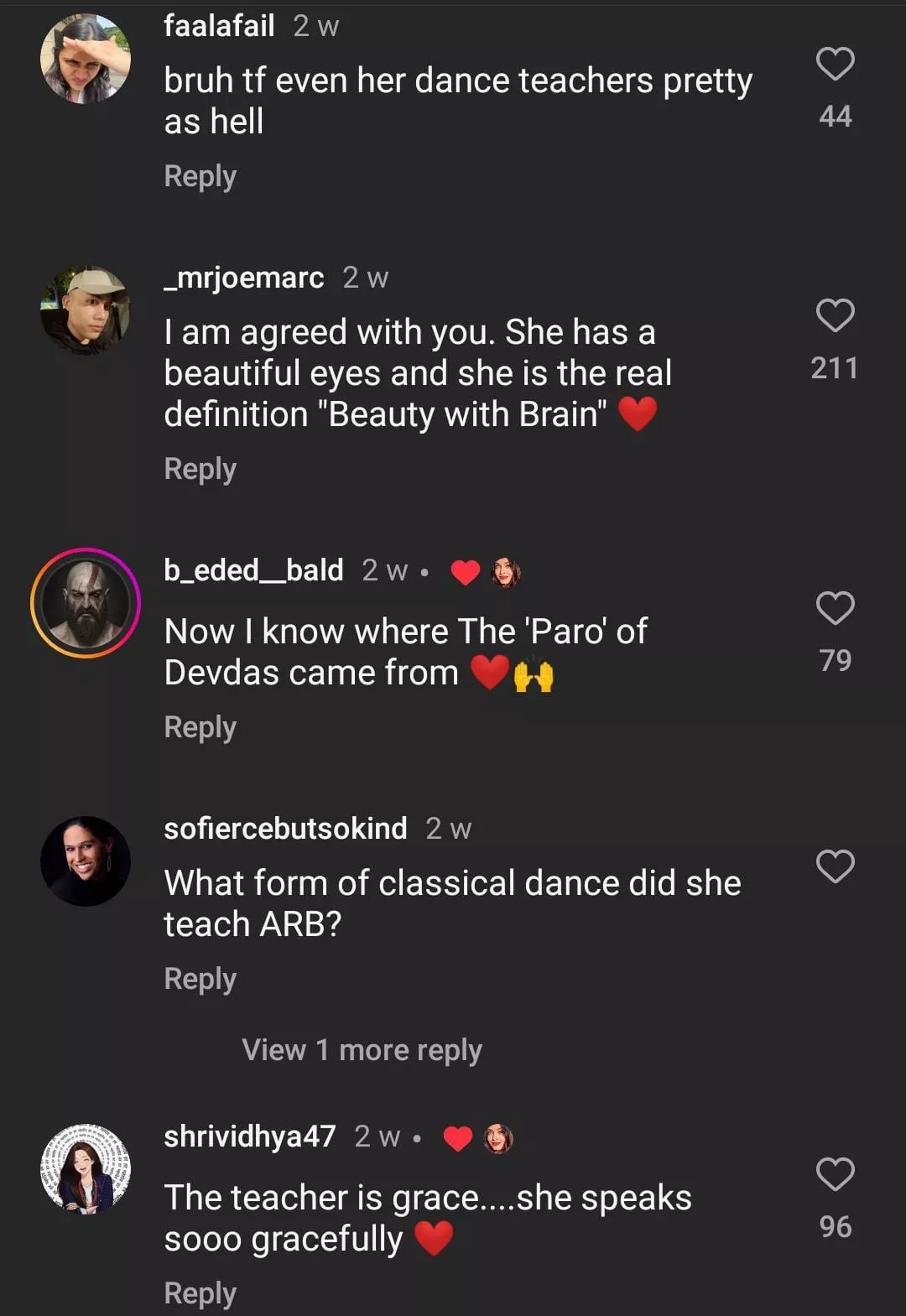Screen dimensions: 906x1316
Task: Open the faalafail username link
Action: coord(219,26)
